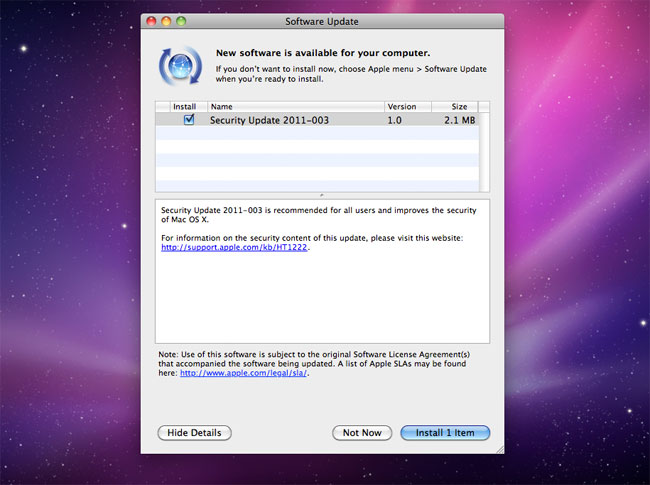Collapse the dialog with Hide Details
The width and height of the screenshot is (650, 485).
195,433
